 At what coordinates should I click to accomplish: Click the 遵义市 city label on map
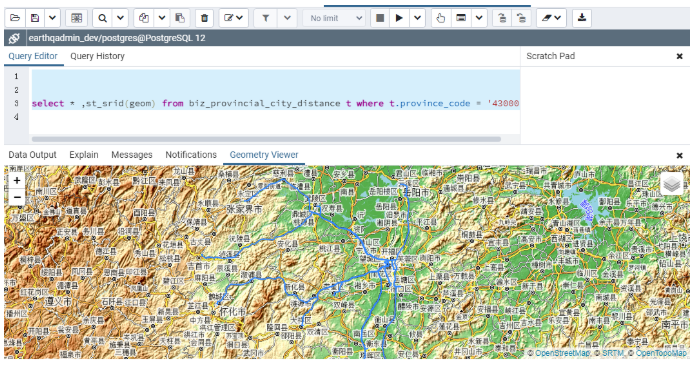(x=58, y=302)
